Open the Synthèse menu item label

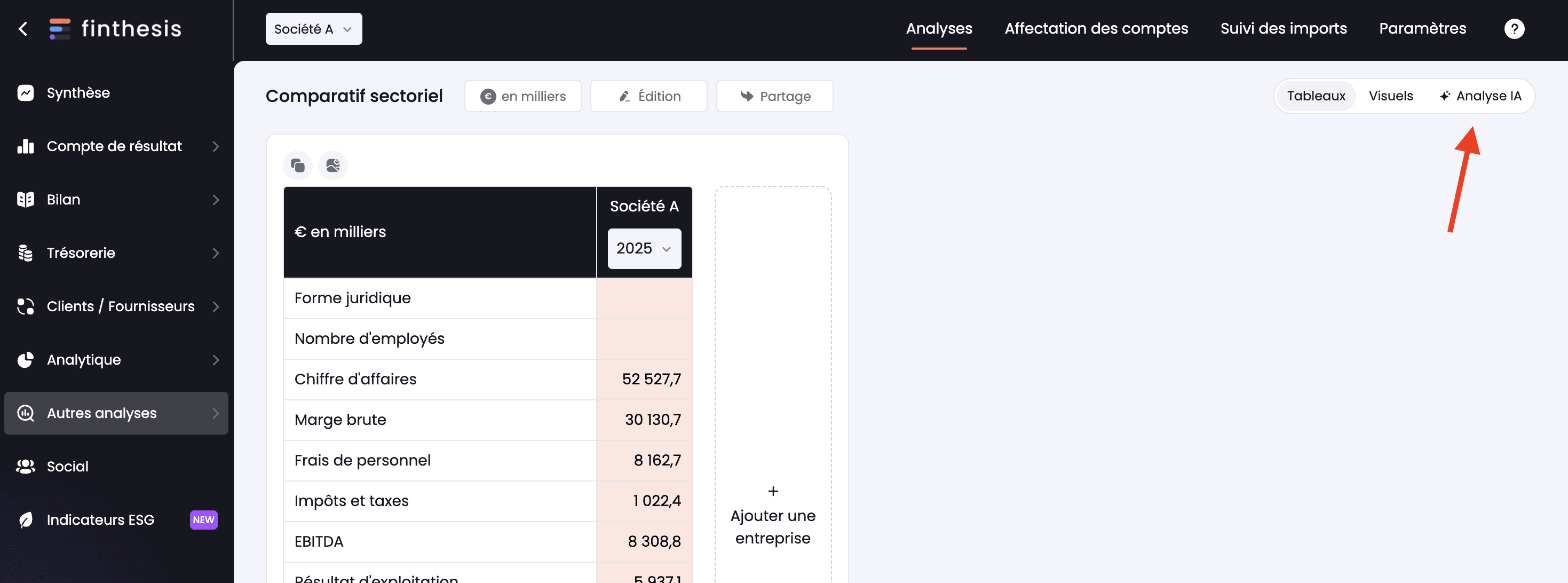point(78,92)
